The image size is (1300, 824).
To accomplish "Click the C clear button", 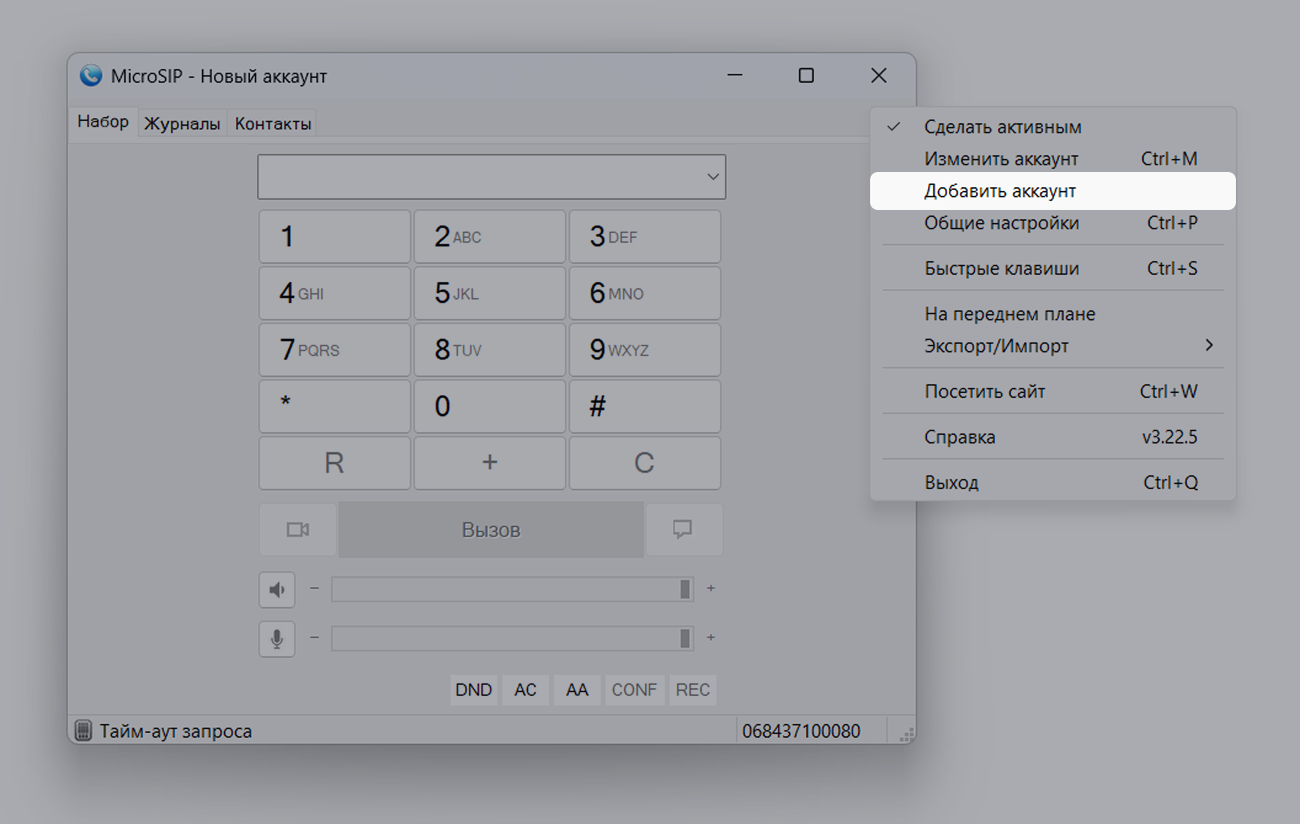I will click(645, 463).
